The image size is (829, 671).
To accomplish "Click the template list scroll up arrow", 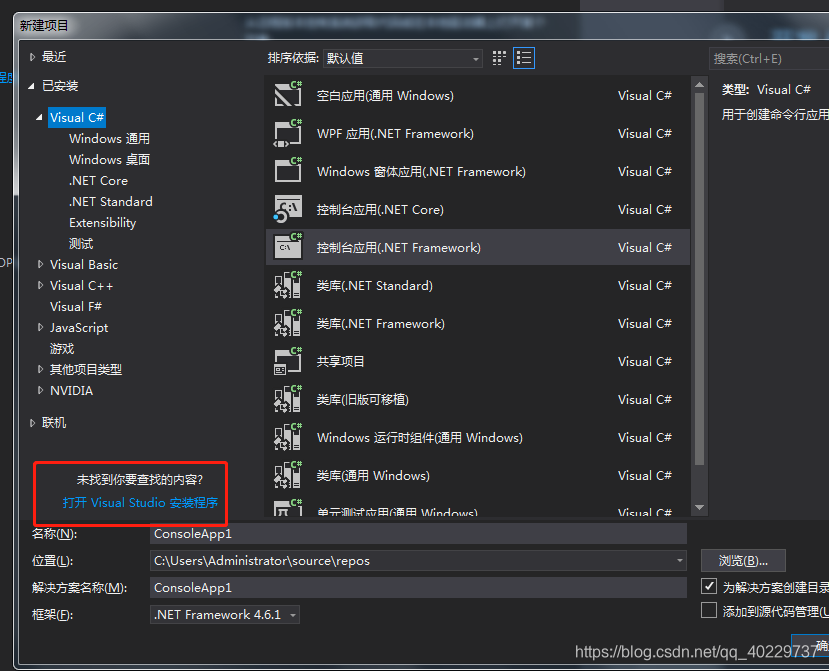I will pyautogui.click(x=699, y=85).
